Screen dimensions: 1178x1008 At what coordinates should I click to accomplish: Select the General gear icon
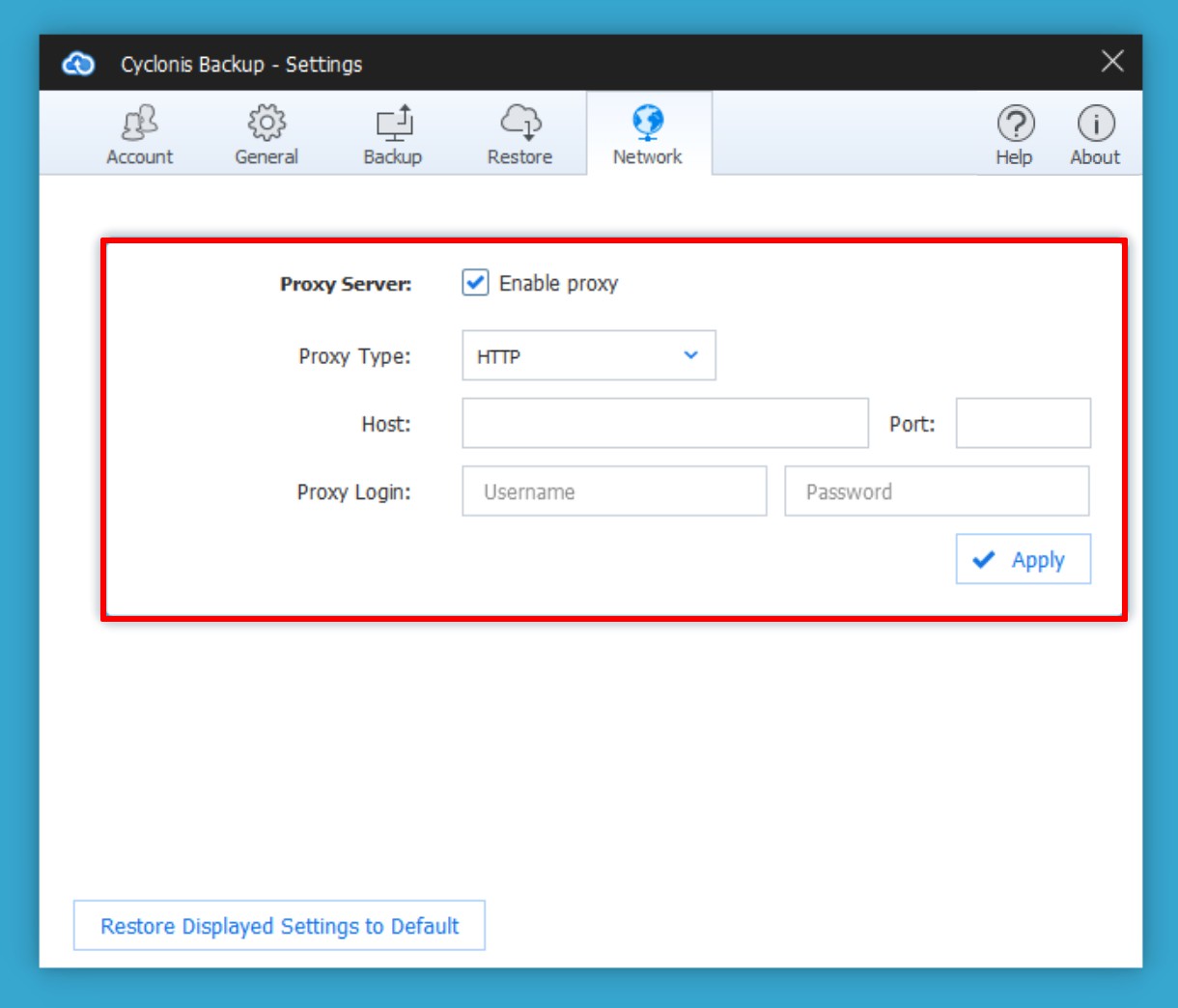(x=266, y=124)
